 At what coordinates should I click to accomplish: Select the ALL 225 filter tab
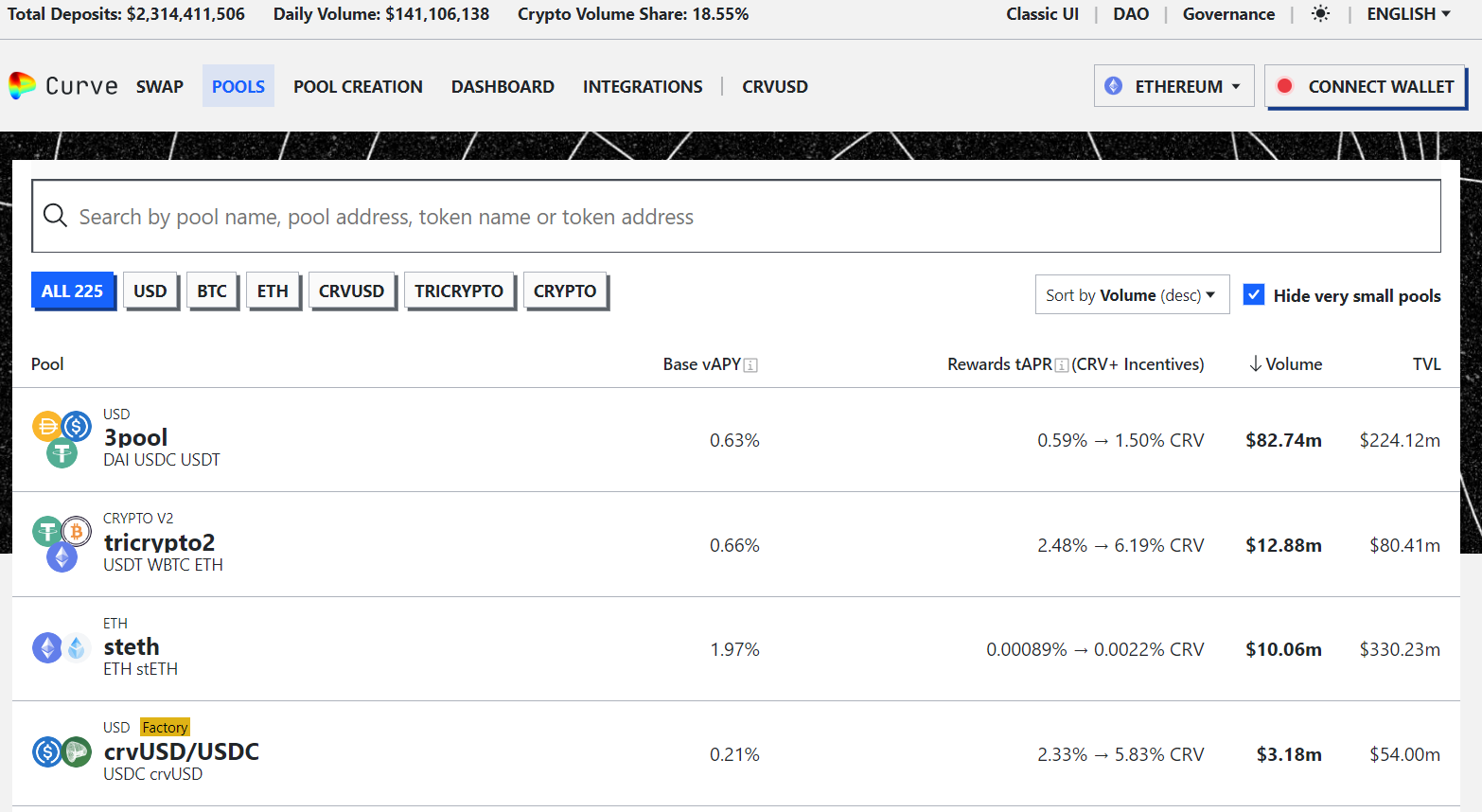tap(73, 291)
